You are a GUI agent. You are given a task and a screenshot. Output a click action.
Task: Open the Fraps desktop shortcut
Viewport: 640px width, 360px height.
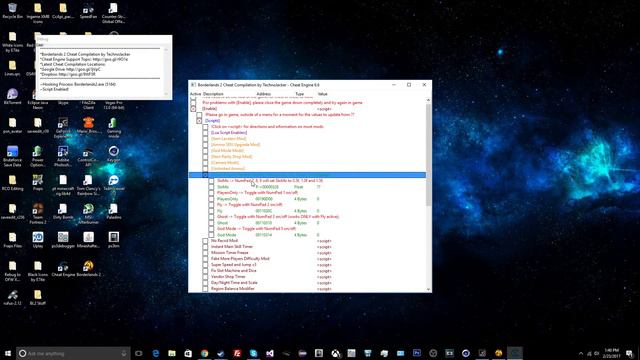pos(38,183)
